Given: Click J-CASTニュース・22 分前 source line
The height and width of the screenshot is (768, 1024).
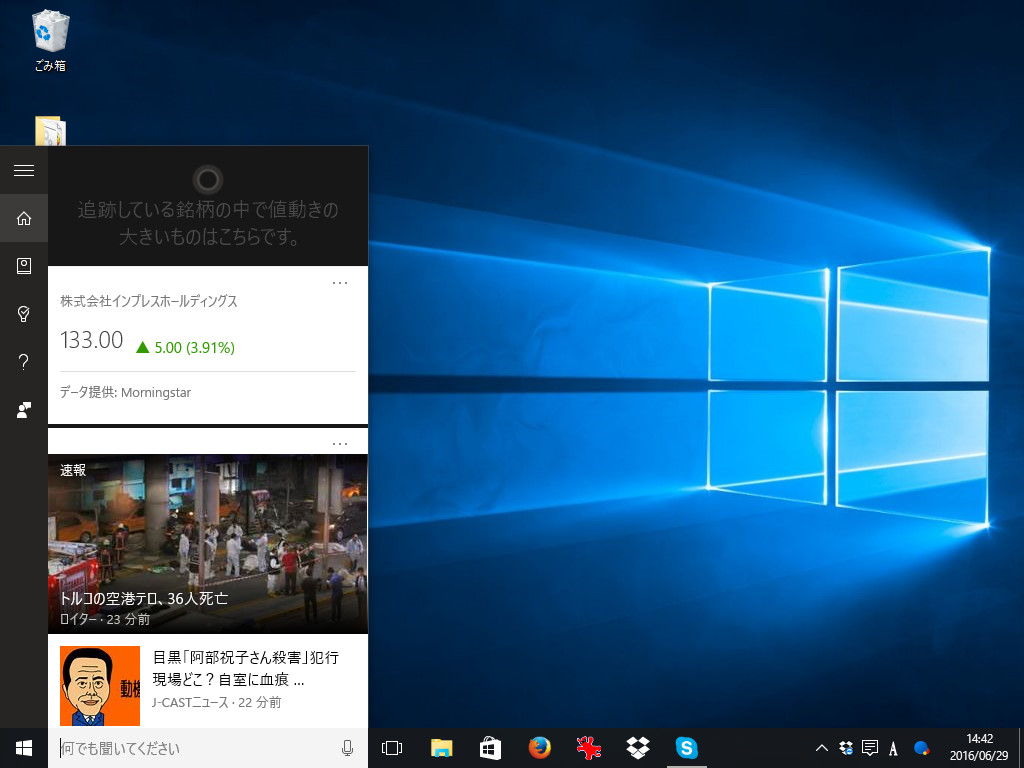Looking at the screenshot, I should point(217,702).
